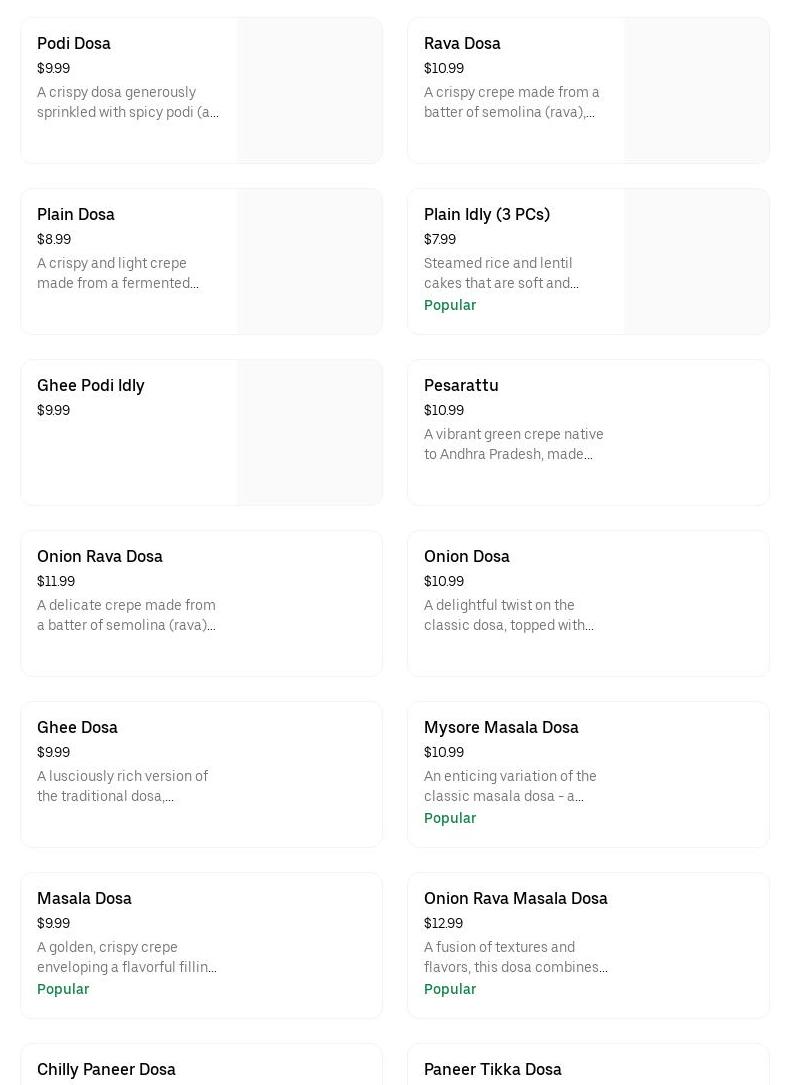The height and width of the screenshot is (1085, 804).
Task: Click the Ghee Podi Idly image placeholder
Action: tap(310, 432)
